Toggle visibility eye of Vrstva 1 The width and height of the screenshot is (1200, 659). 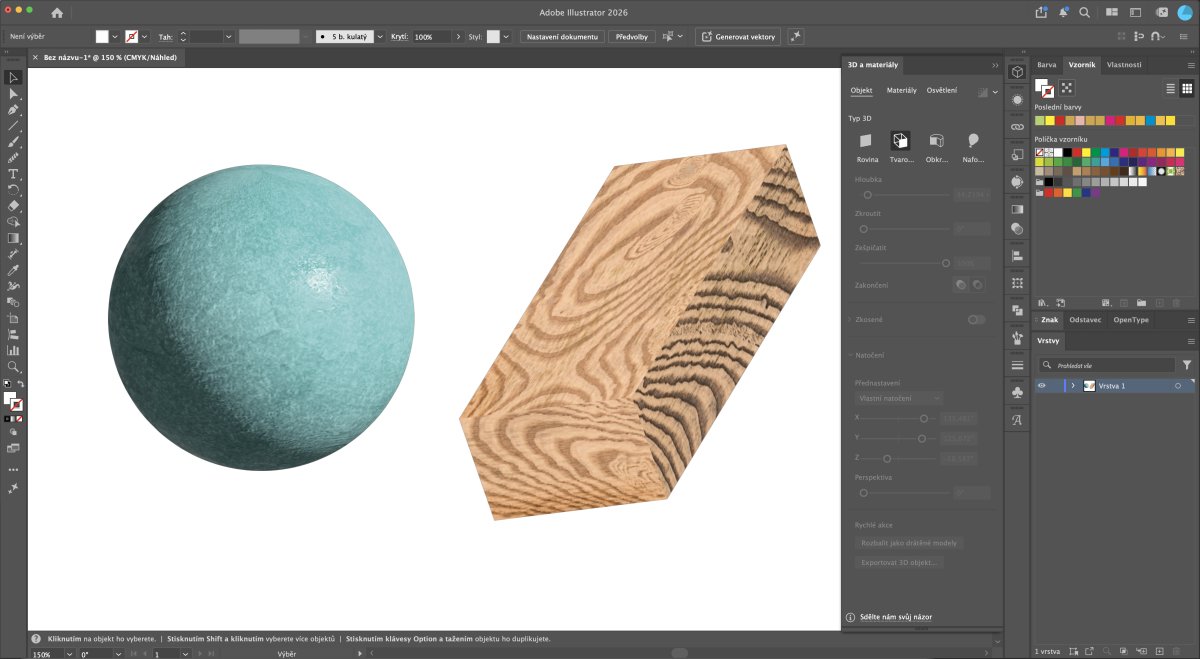click(1042, 386)
